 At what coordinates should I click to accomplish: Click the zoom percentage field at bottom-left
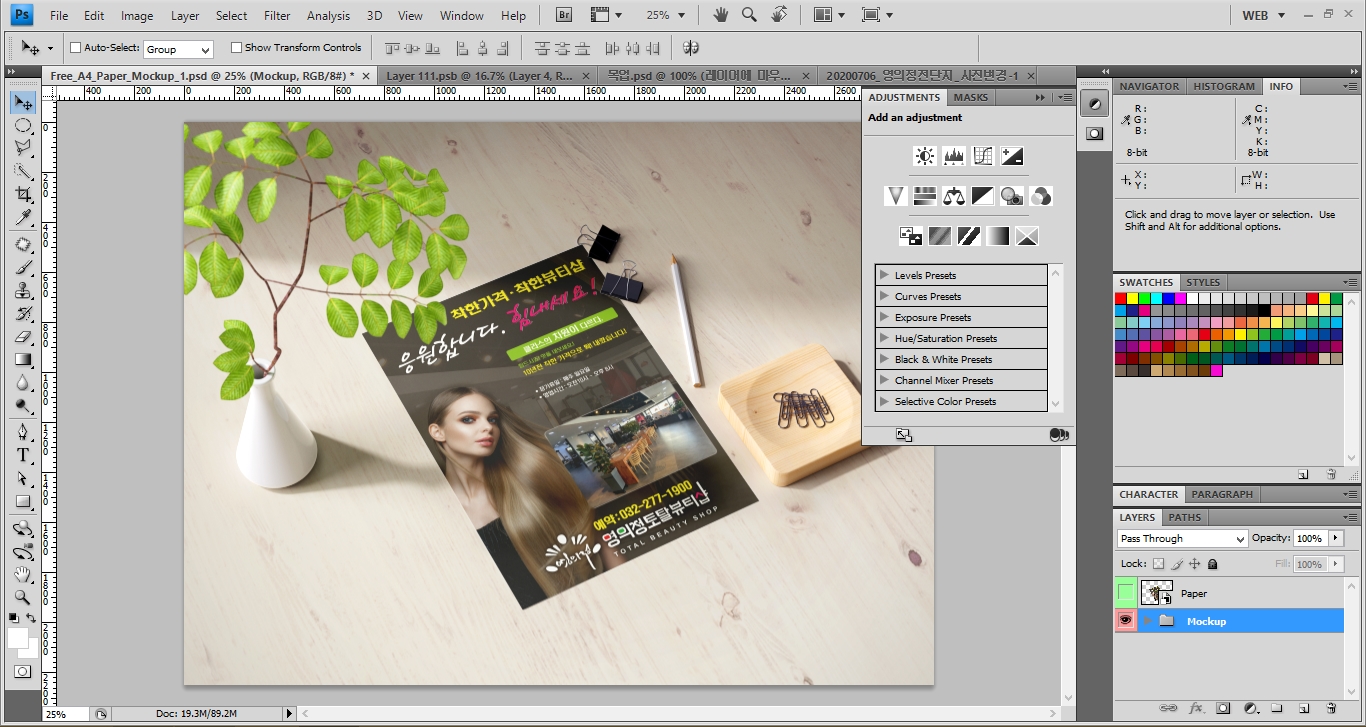coord(66,714)
